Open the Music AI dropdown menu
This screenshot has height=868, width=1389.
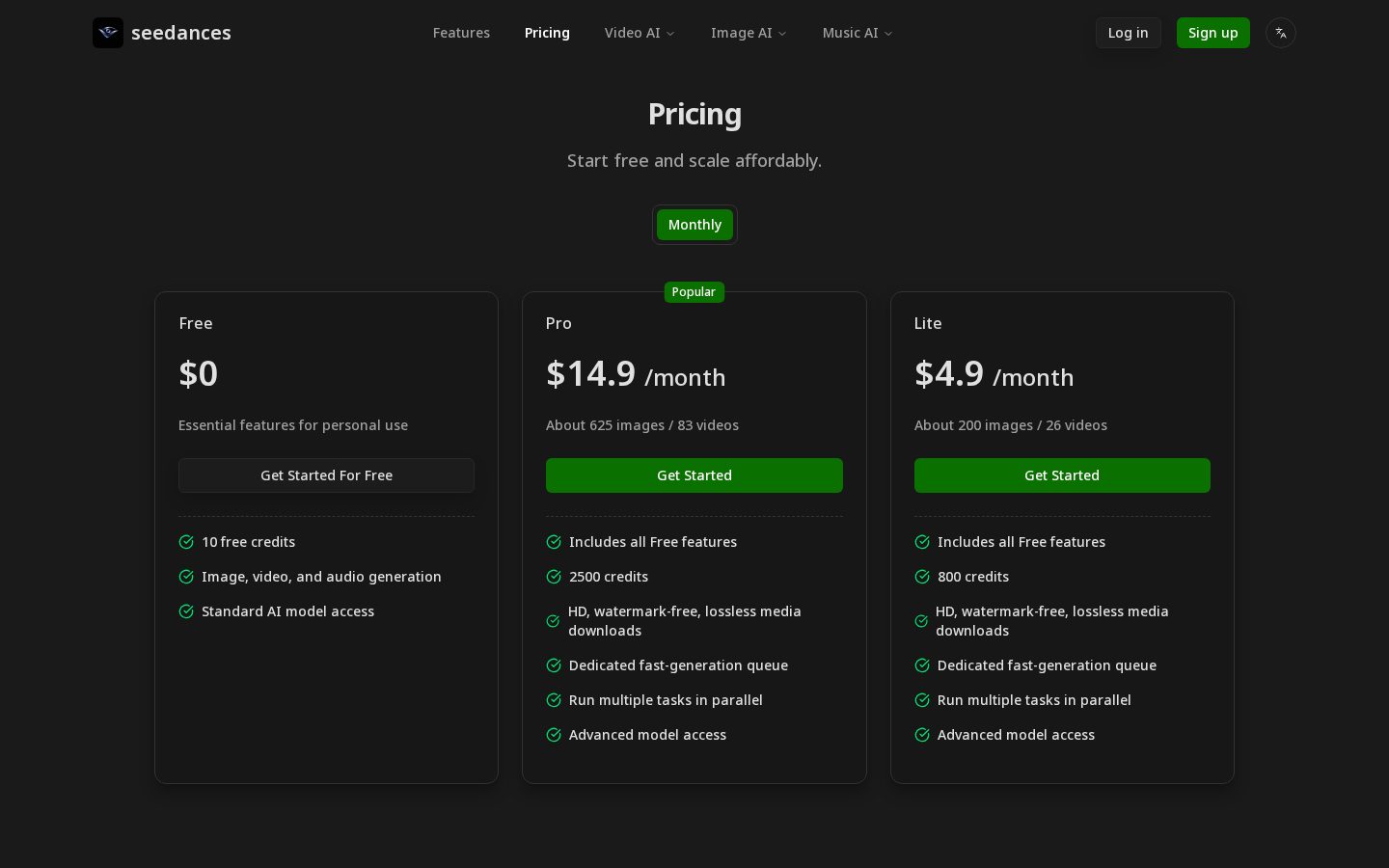(x=858, y=33)
